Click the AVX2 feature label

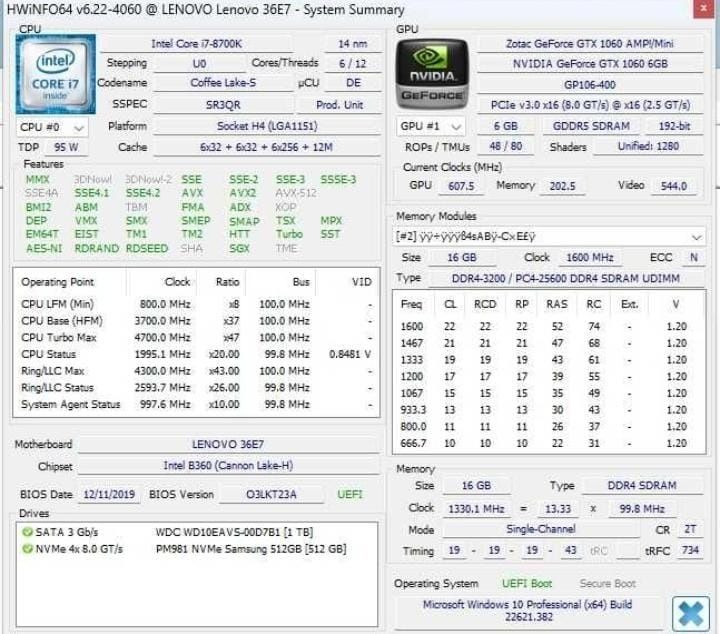242,193
